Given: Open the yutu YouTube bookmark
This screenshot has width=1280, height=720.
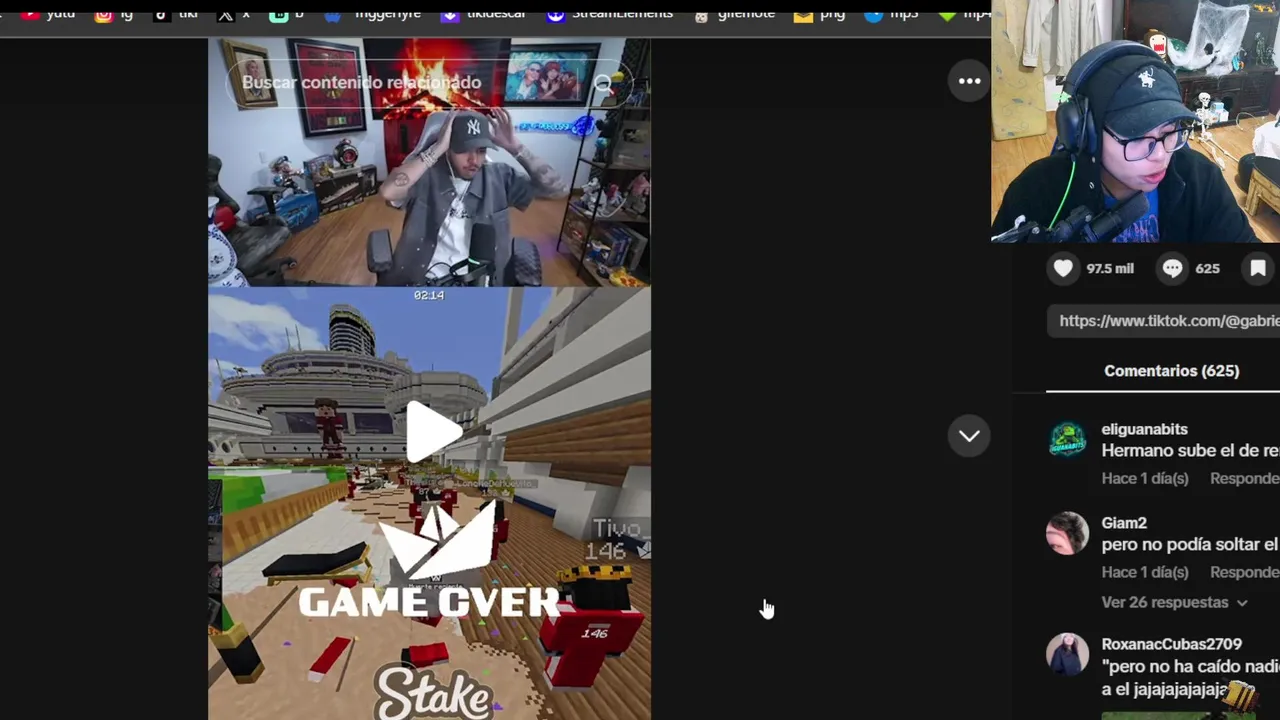Looking at the screenshot, I should [x=49, y=14].
